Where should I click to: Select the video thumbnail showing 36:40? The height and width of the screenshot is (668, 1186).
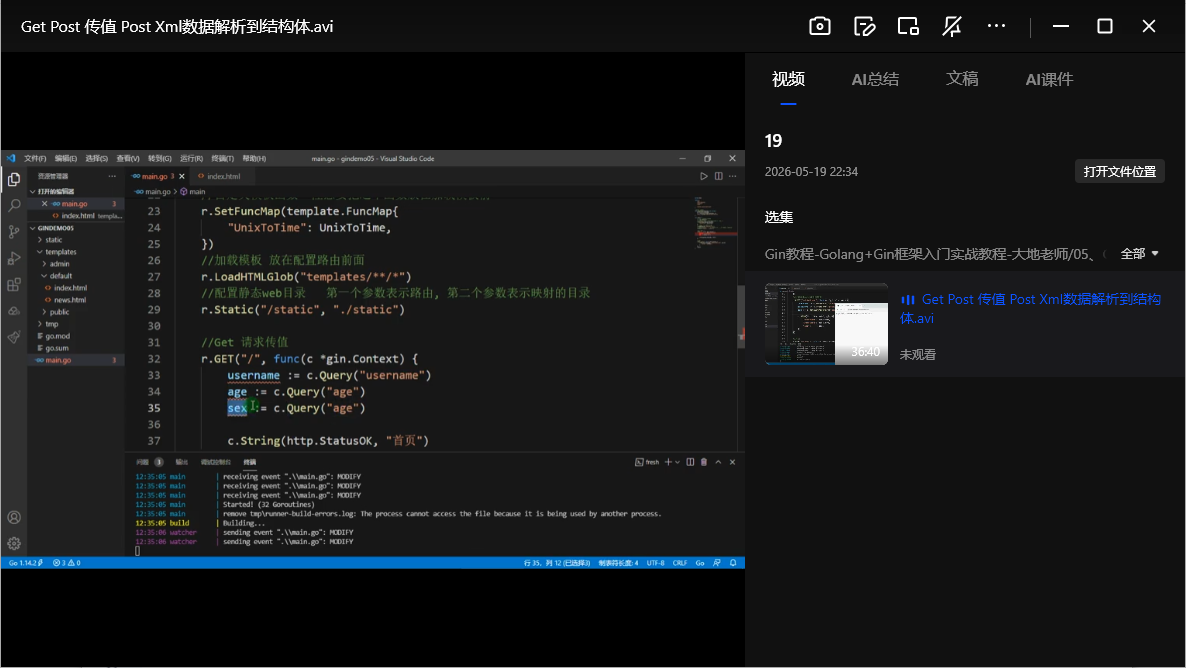(826, 324)
